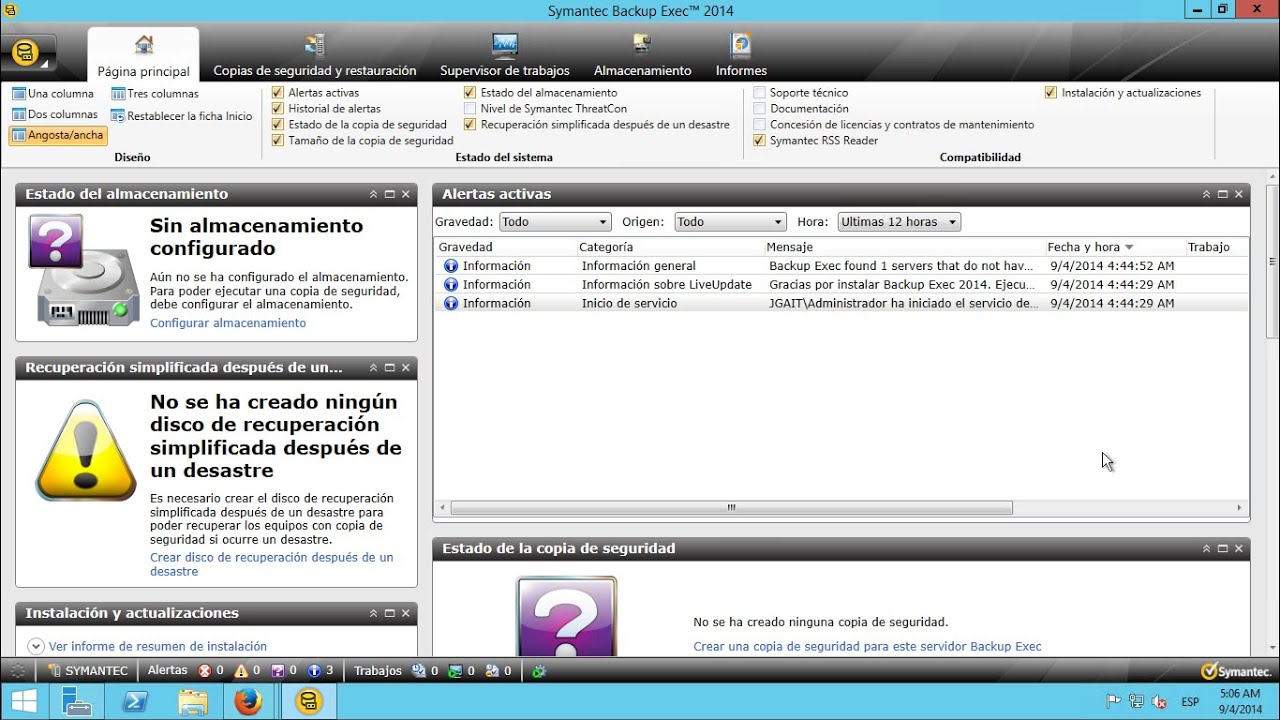Image resolution: width=1280 pixels, height=720 pixels.
Task: Click the first Trabajos status icon
Action: point(418,671)
